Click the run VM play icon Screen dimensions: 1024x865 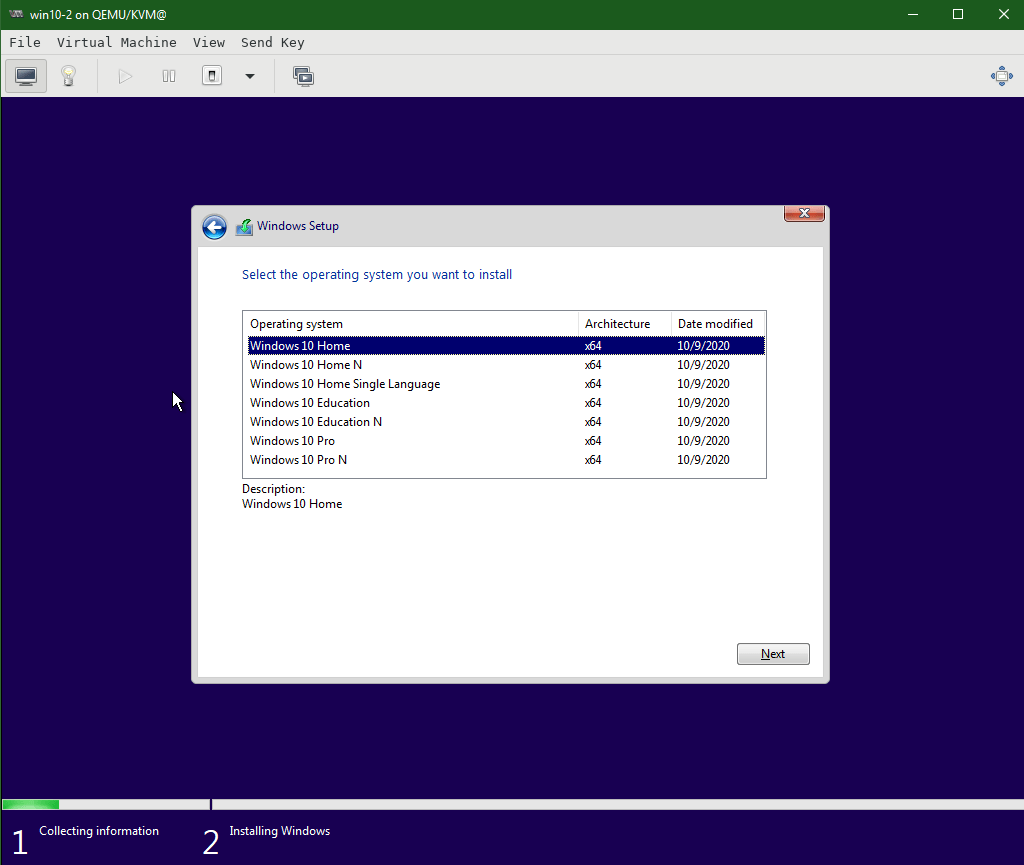(123, 75)
